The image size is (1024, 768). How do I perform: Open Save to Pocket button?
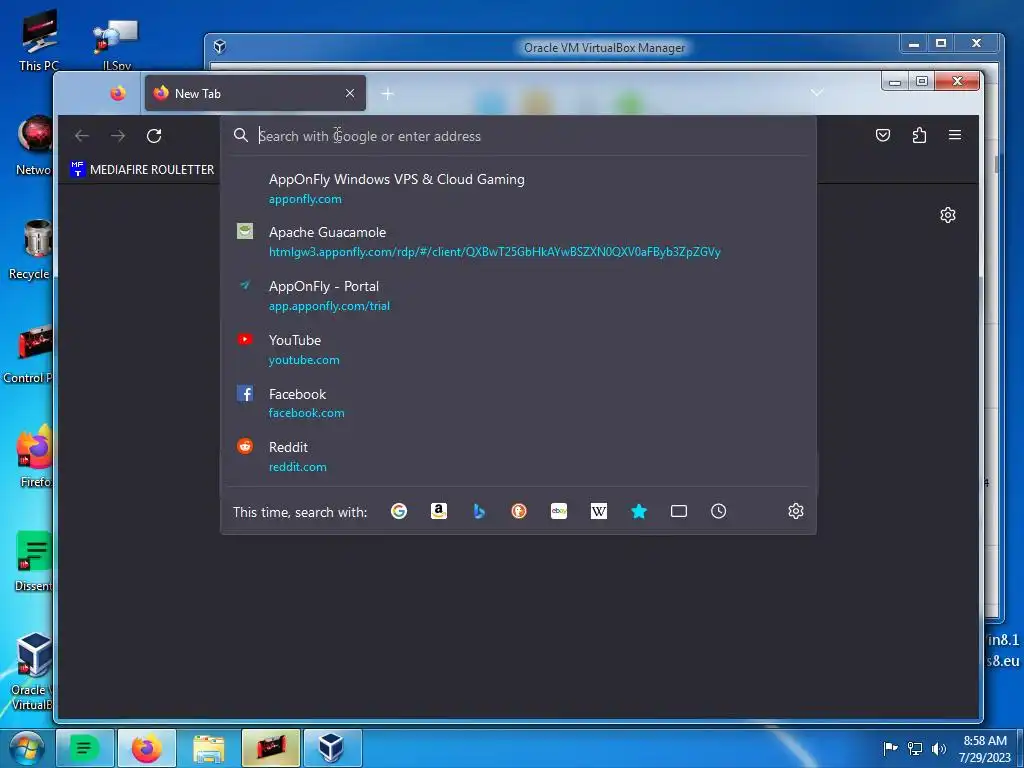click(x=883, y=135)
